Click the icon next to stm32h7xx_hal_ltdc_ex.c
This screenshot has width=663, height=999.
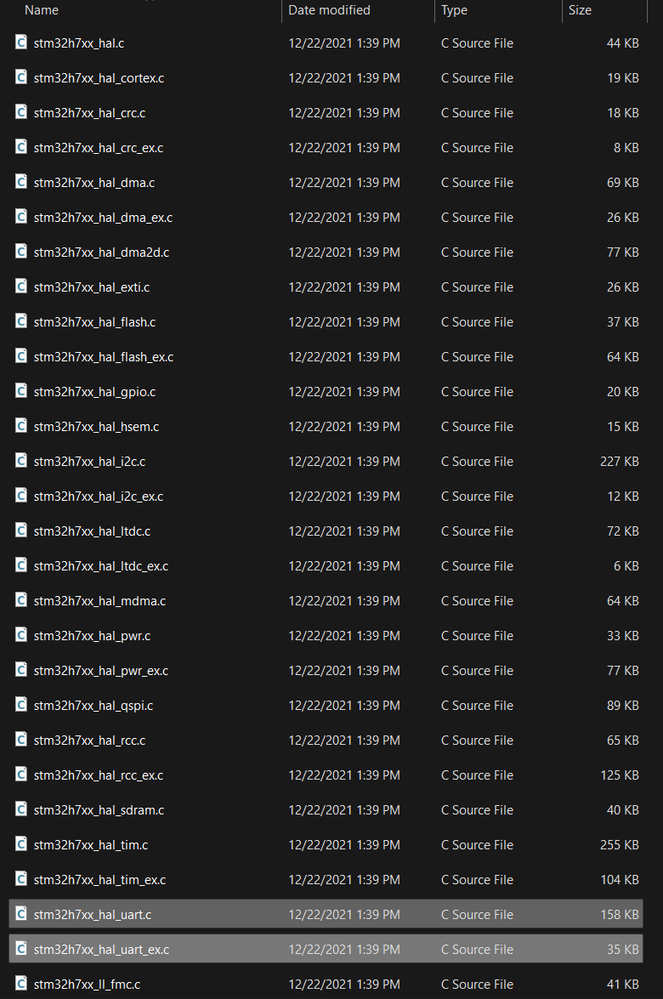(21, 566)
